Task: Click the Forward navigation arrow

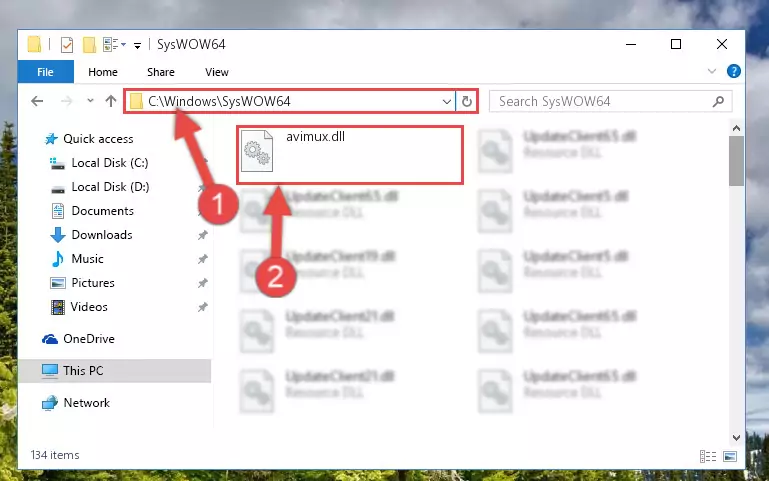Action: pos(67,101)
